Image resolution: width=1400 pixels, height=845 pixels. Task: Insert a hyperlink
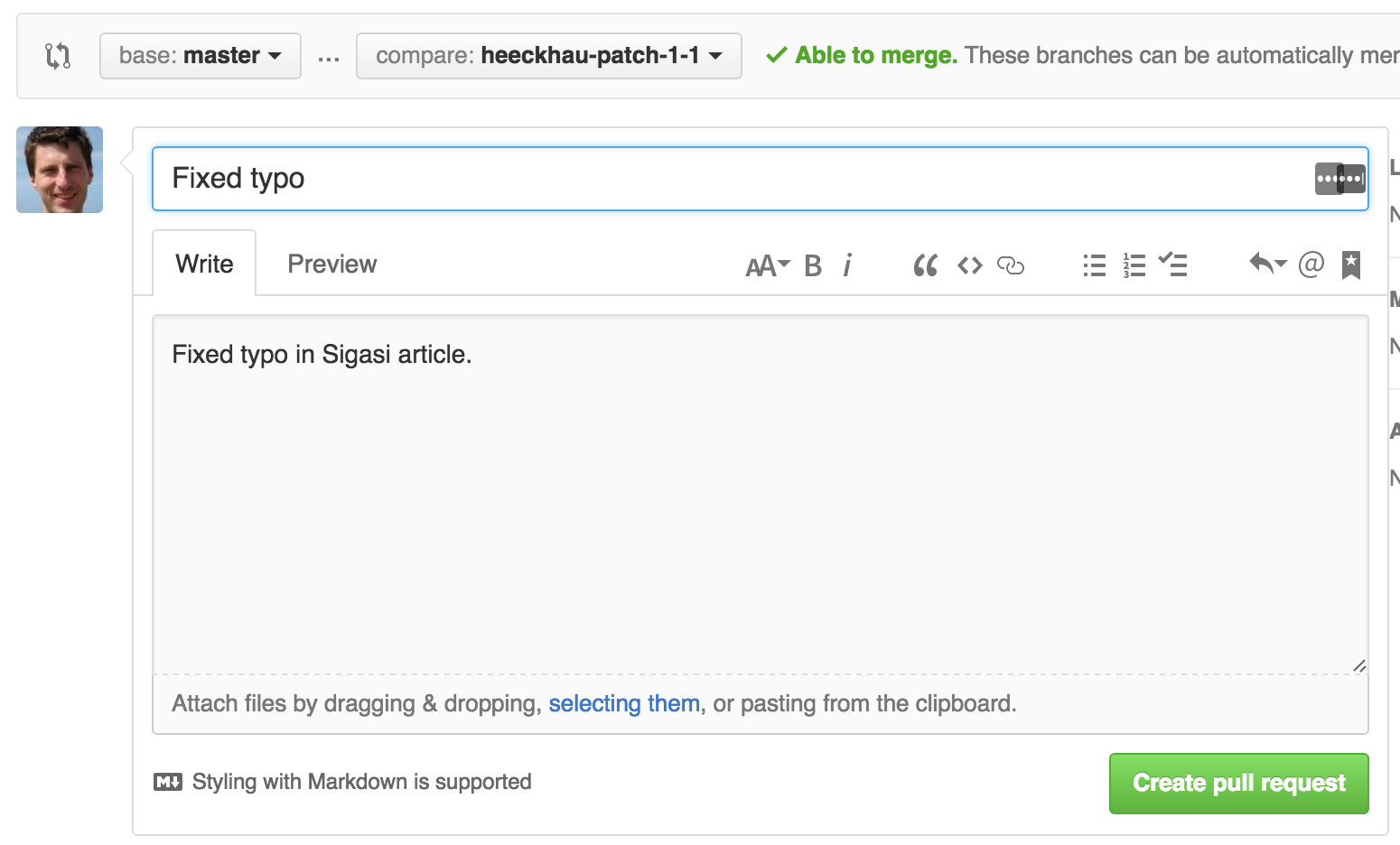[x=1010, y=265]
